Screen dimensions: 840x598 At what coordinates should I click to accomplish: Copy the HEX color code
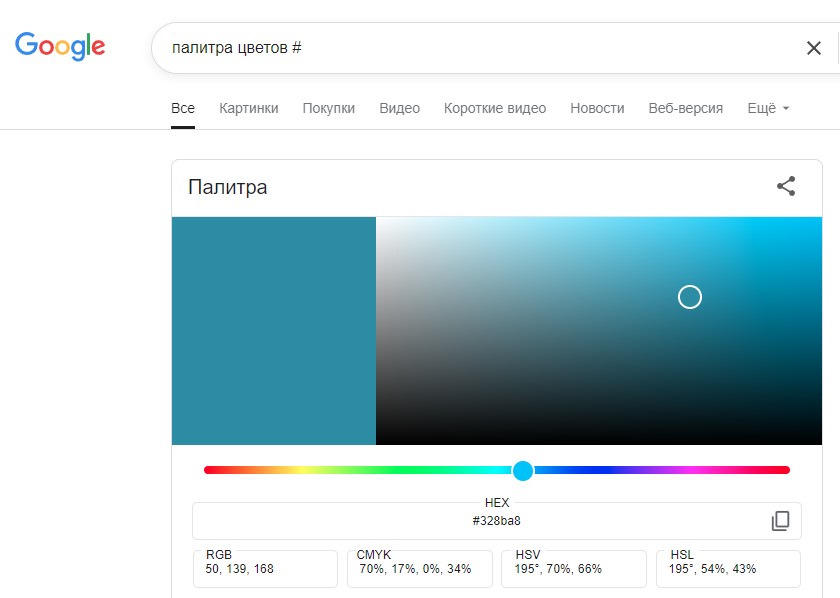click(780, 521)
